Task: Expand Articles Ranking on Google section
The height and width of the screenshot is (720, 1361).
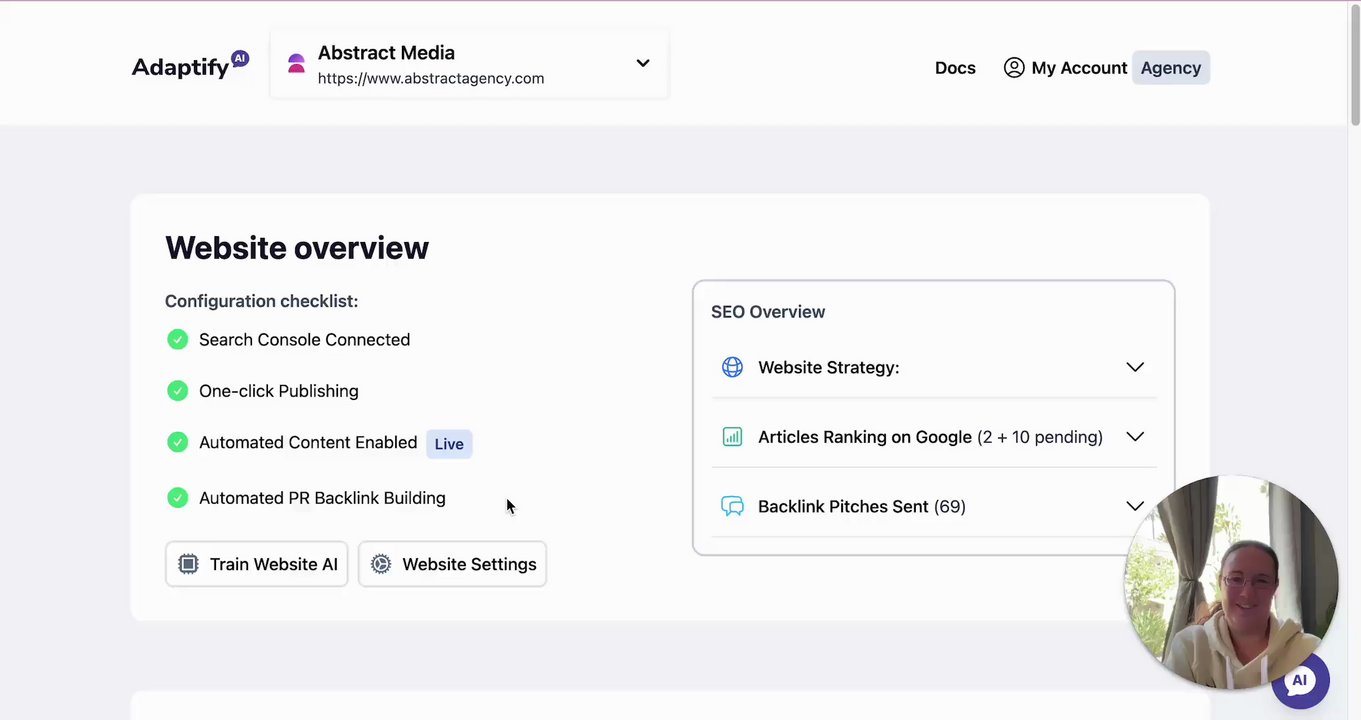Action: point(1135,437)
